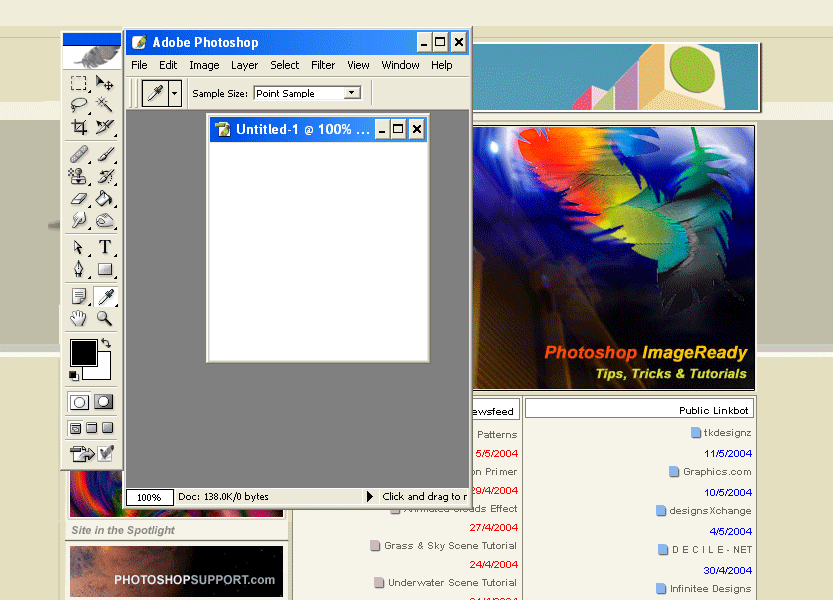
Task: Activate the Magic Wand tool
Action: pos(104,105)
